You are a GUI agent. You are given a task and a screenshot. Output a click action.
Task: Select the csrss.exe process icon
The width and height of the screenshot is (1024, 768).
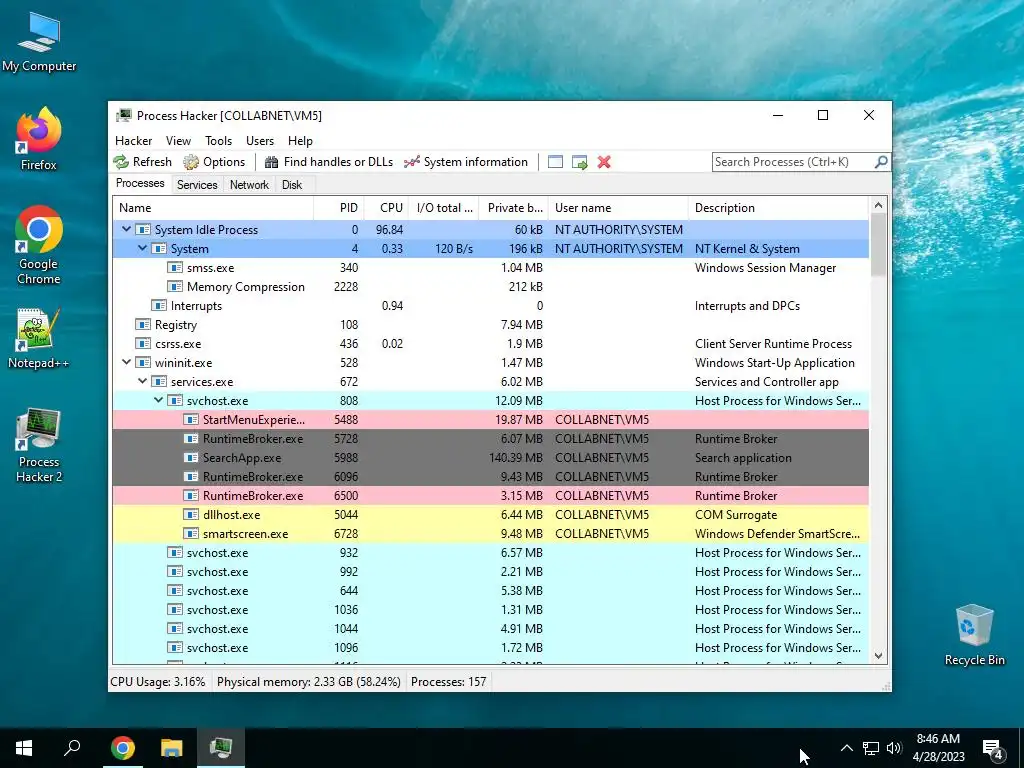(142, 344)
